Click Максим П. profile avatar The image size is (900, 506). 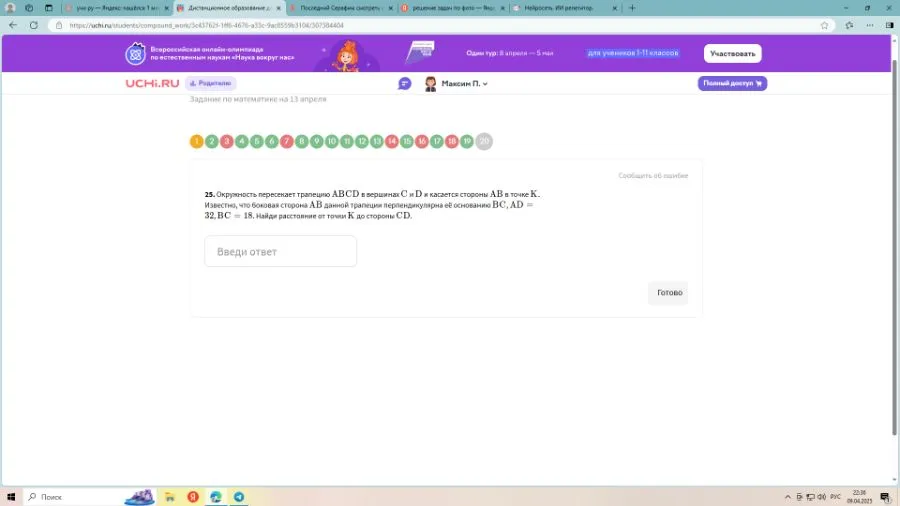[x=430, y=84]
